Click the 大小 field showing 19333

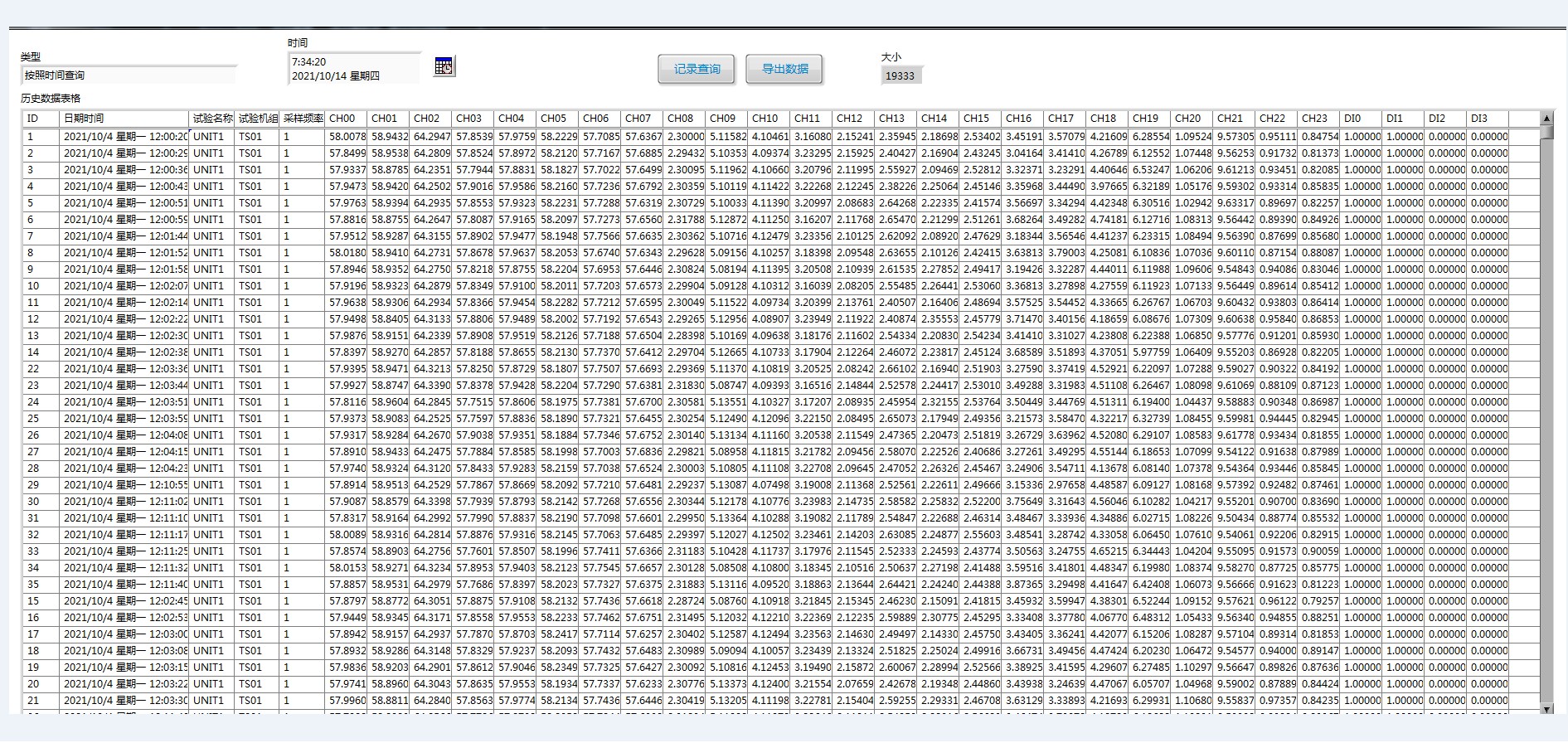901,75
